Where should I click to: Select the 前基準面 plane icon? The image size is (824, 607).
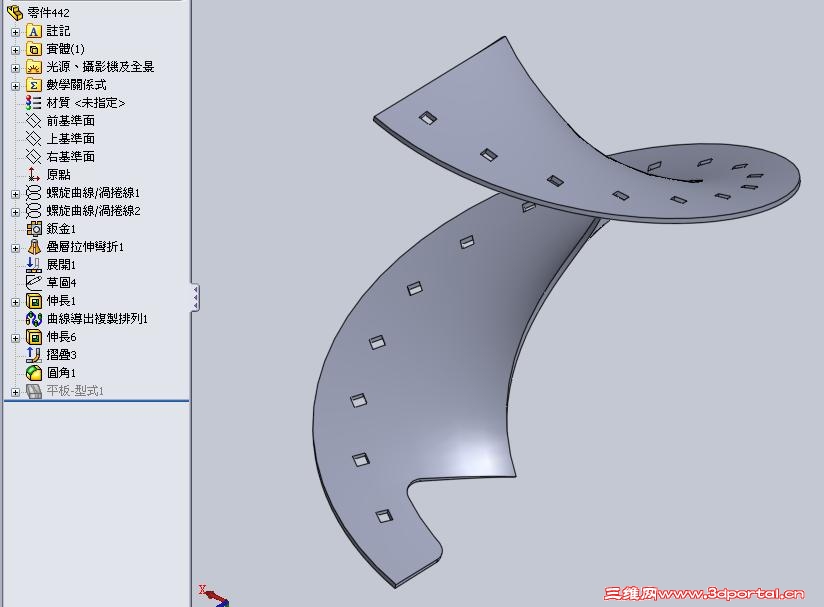[x=34, y=121]
